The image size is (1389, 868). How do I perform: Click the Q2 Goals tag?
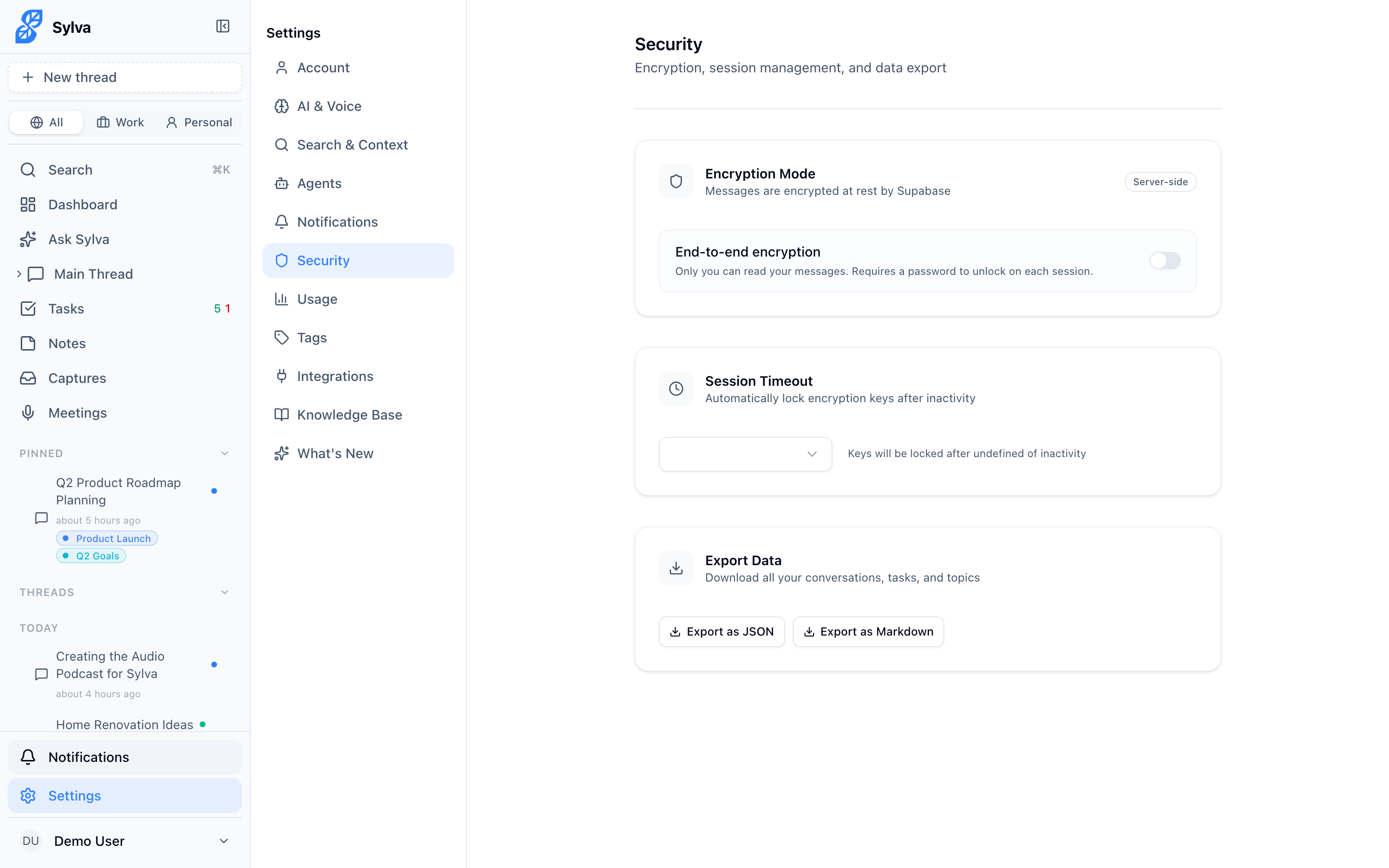tap(91, 556)
